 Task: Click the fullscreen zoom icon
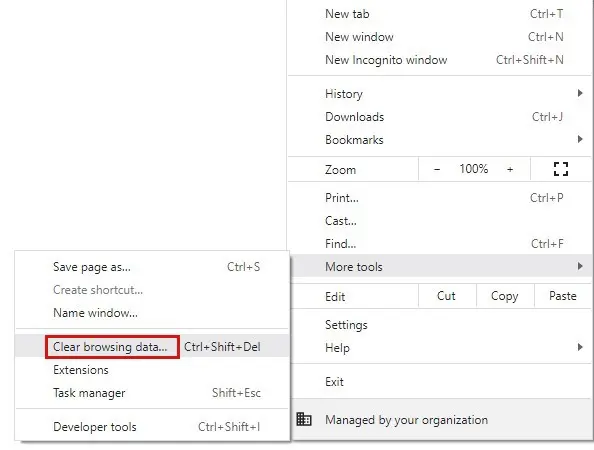coord(561,169)
